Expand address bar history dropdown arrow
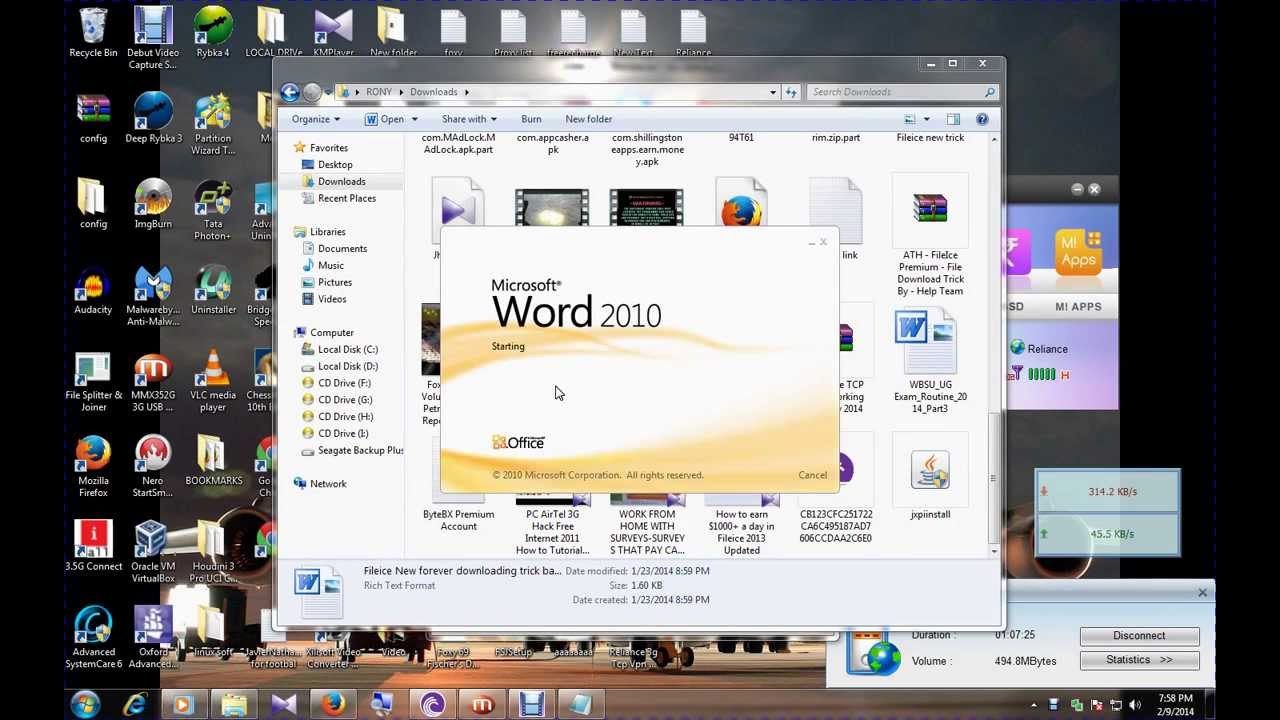 (772, 92)
